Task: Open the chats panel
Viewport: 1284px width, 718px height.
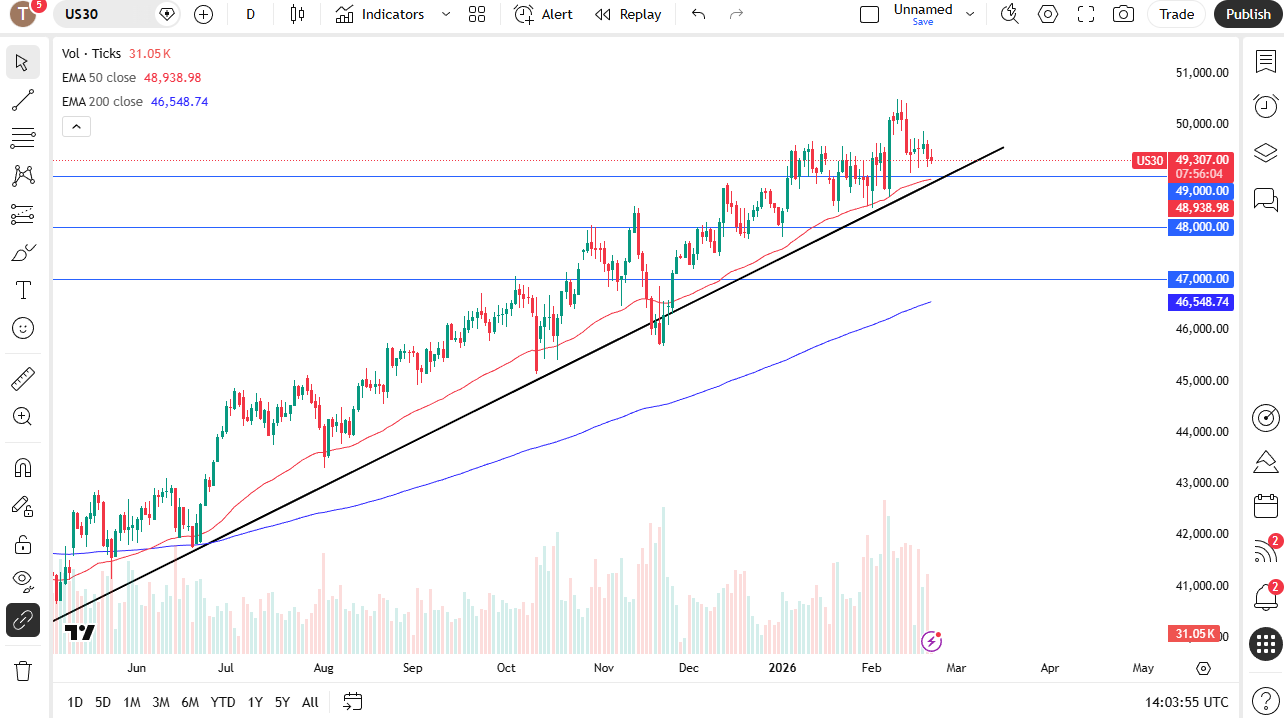Action: 1266,199
